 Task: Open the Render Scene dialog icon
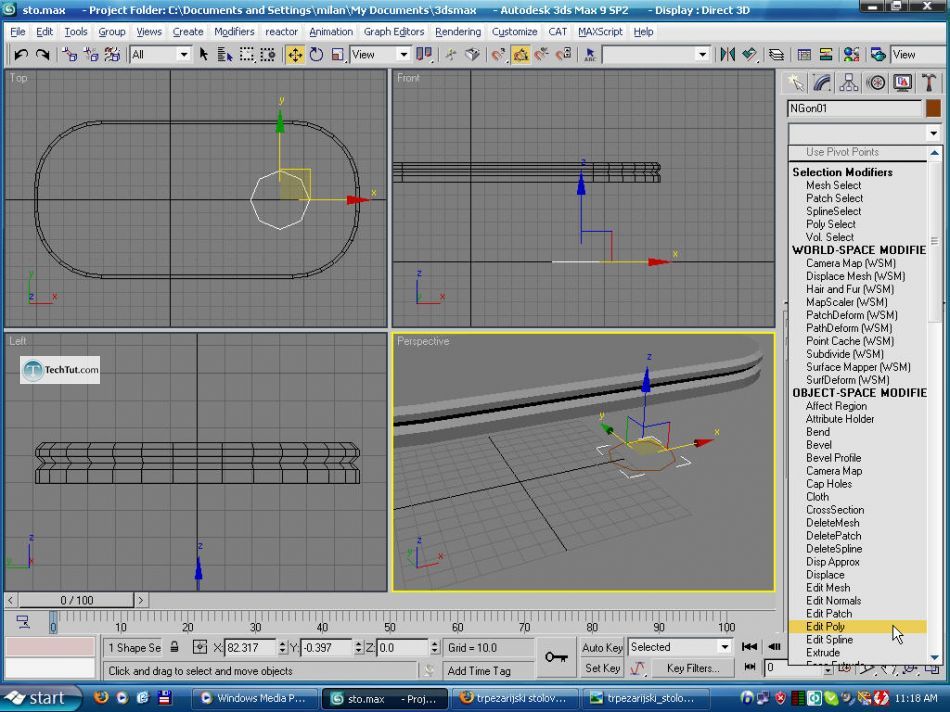point(878,55)
